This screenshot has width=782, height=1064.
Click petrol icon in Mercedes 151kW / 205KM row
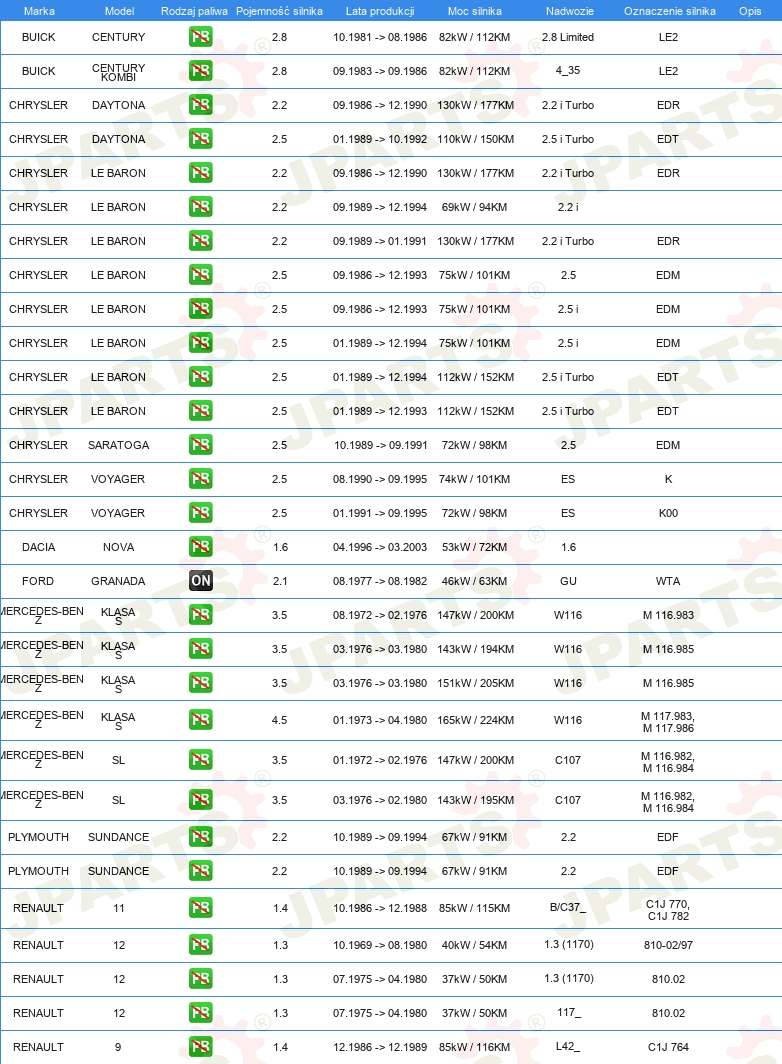(200, 682)
